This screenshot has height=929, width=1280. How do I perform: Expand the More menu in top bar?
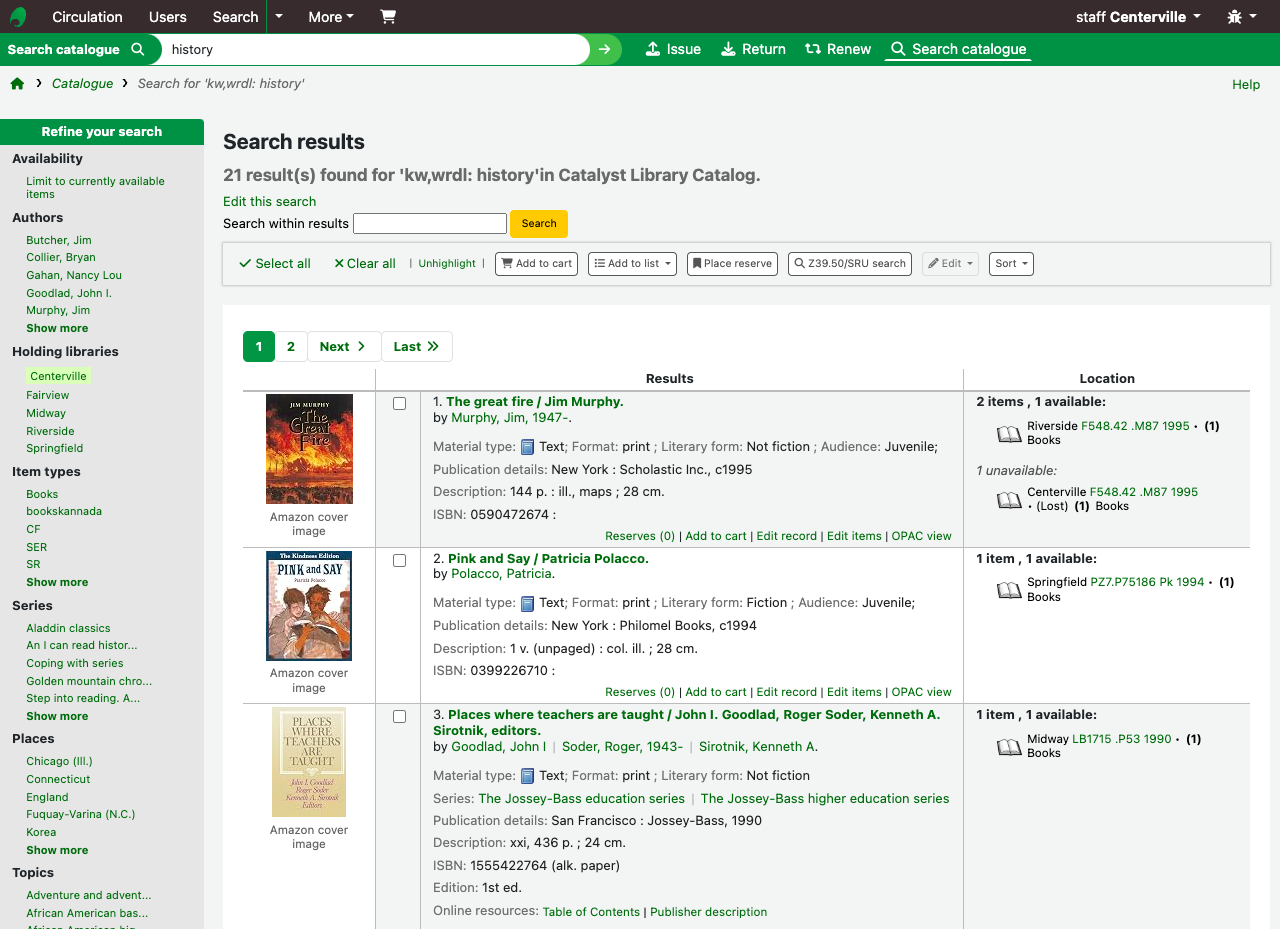click(x=331, y=17)
